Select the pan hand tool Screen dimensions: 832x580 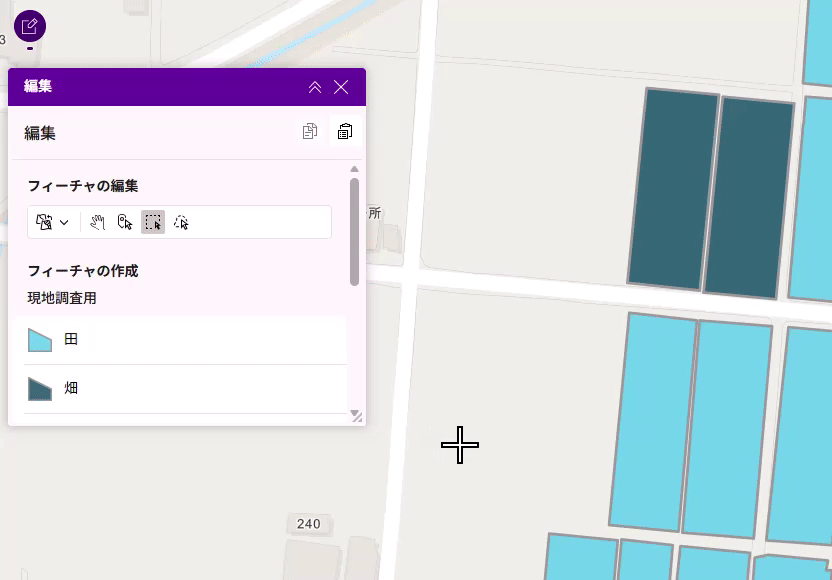pyautogui.click(x=97, y=222)
